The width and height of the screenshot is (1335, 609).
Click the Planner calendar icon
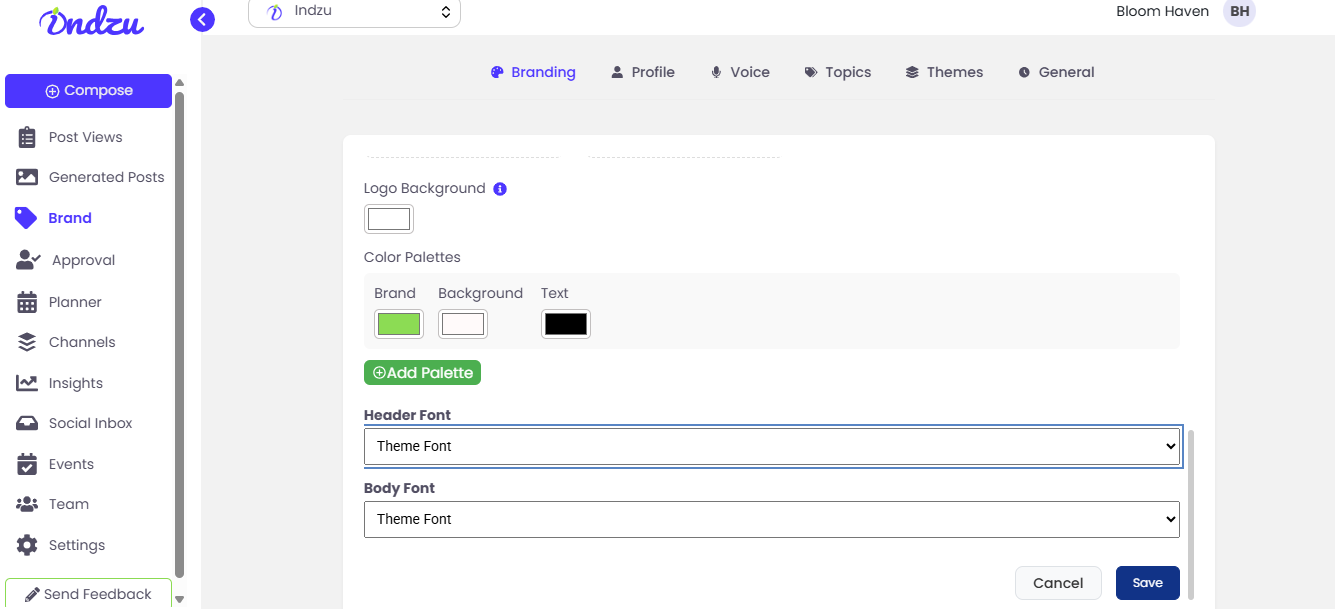[27, 302]
